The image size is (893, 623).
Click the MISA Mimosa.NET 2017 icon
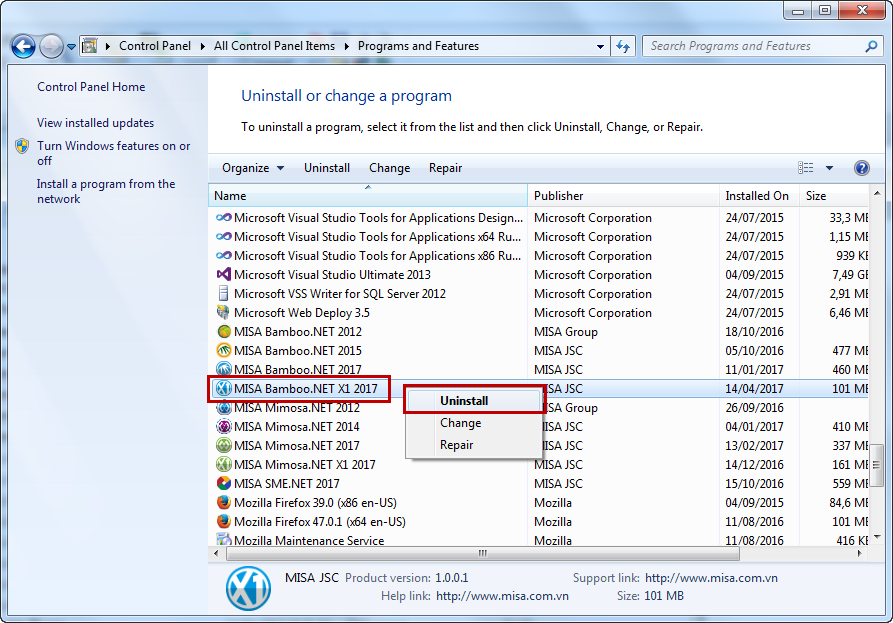pyautogui.click(x=224, y=445)
